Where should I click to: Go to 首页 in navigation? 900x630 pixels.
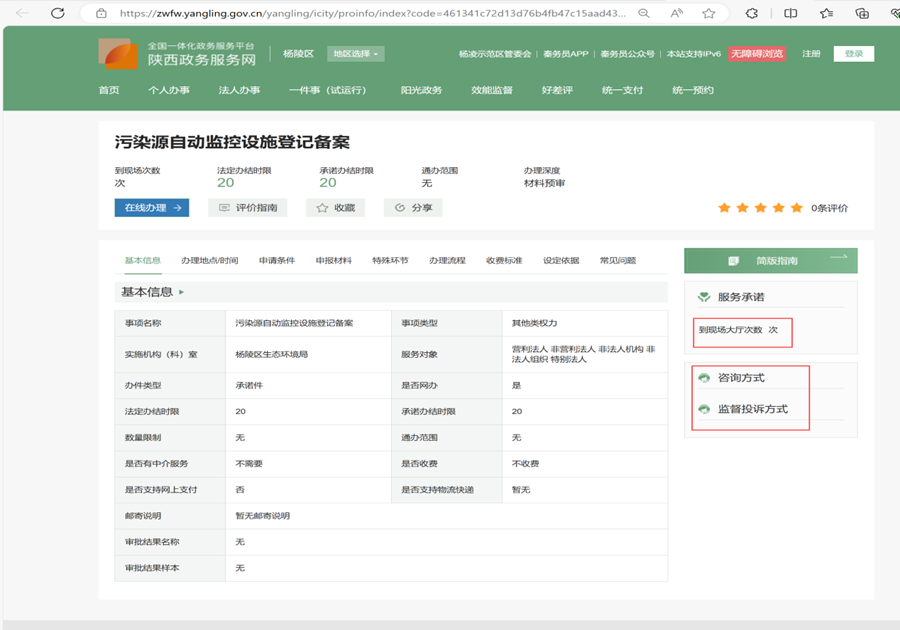(x=108, y=90)
